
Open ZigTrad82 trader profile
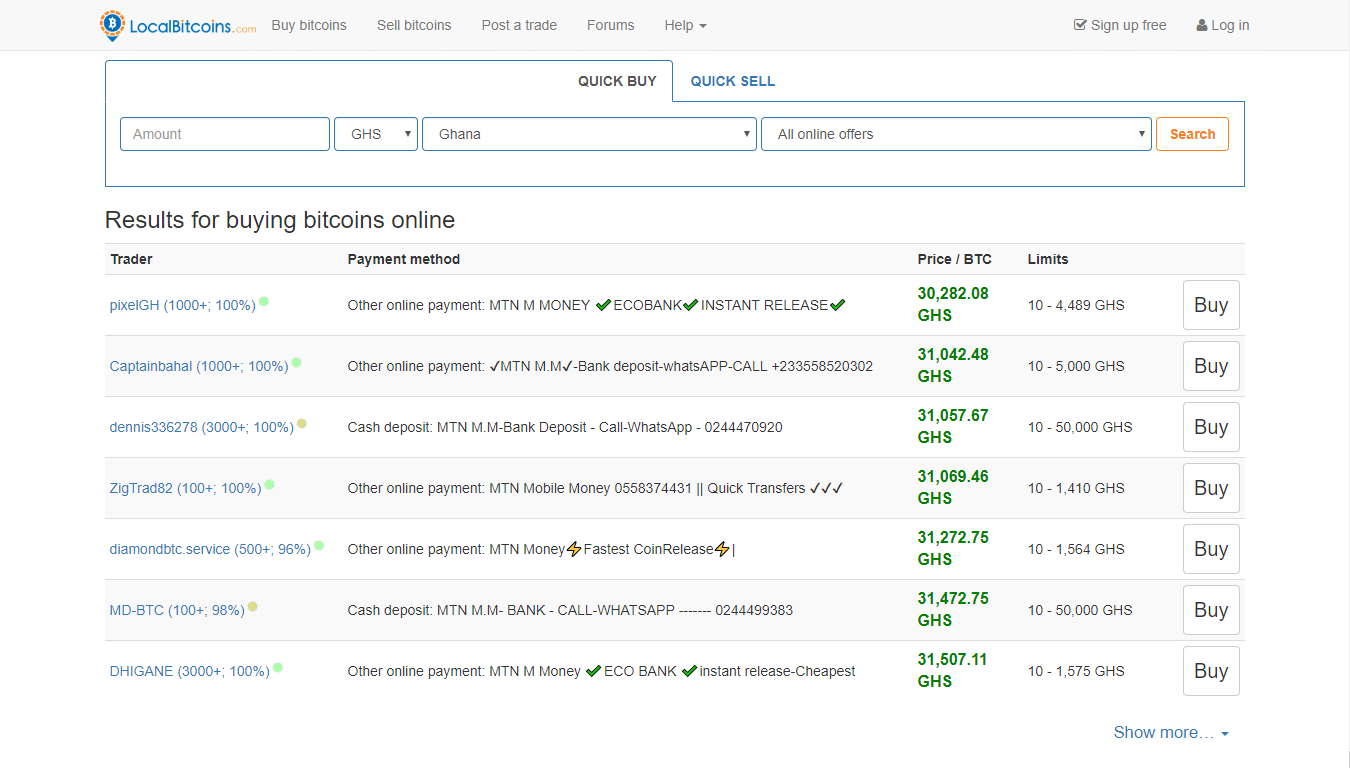tap(185, 488)
